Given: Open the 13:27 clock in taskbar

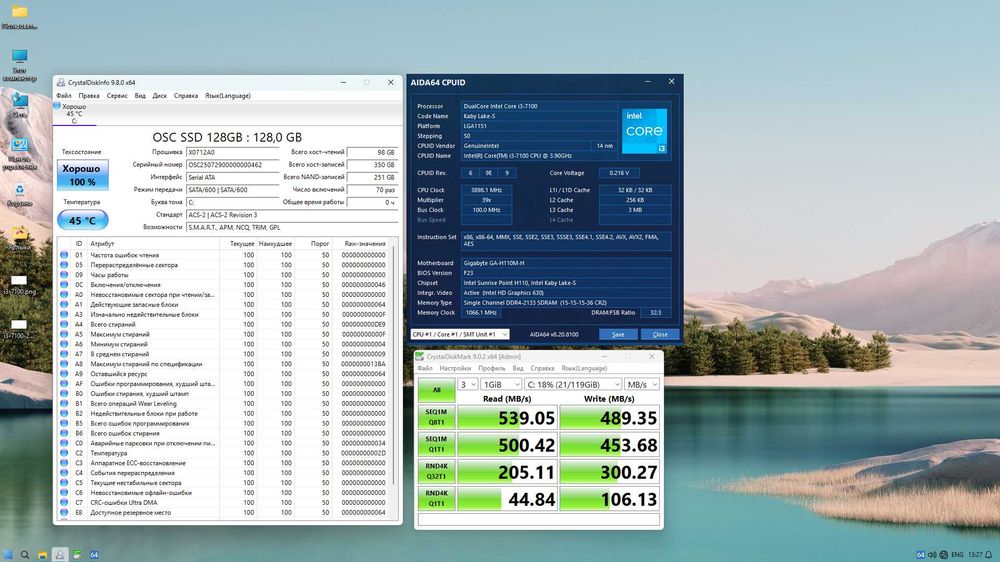Looking at the screenshot, I should coord(975,554).
